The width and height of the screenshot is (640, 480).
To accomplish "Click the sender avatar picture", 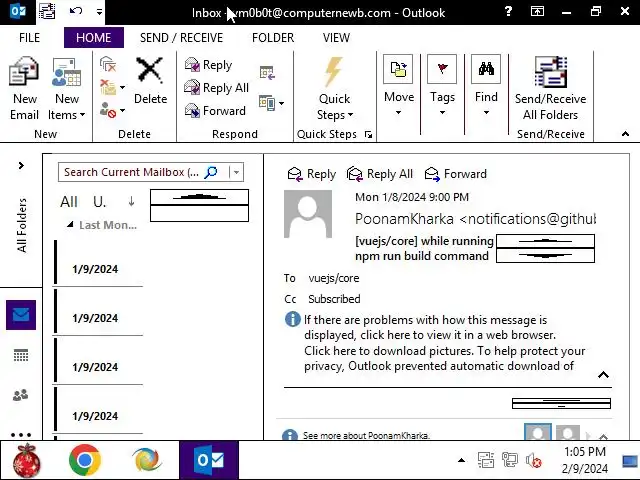I will (x=308, y=214).
